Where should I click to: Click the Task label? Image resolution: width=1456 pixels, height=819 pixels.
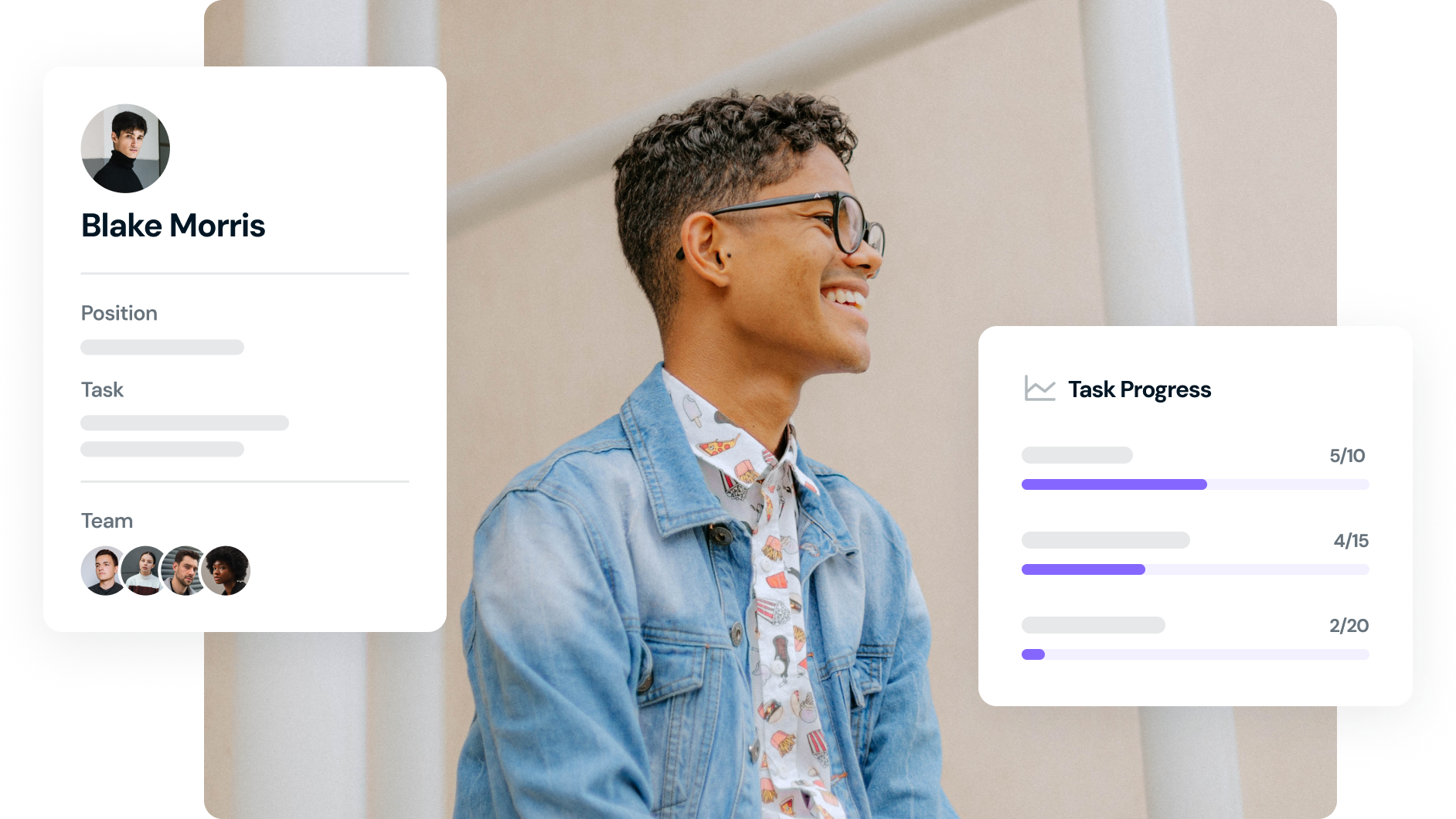tap(102, 389)
